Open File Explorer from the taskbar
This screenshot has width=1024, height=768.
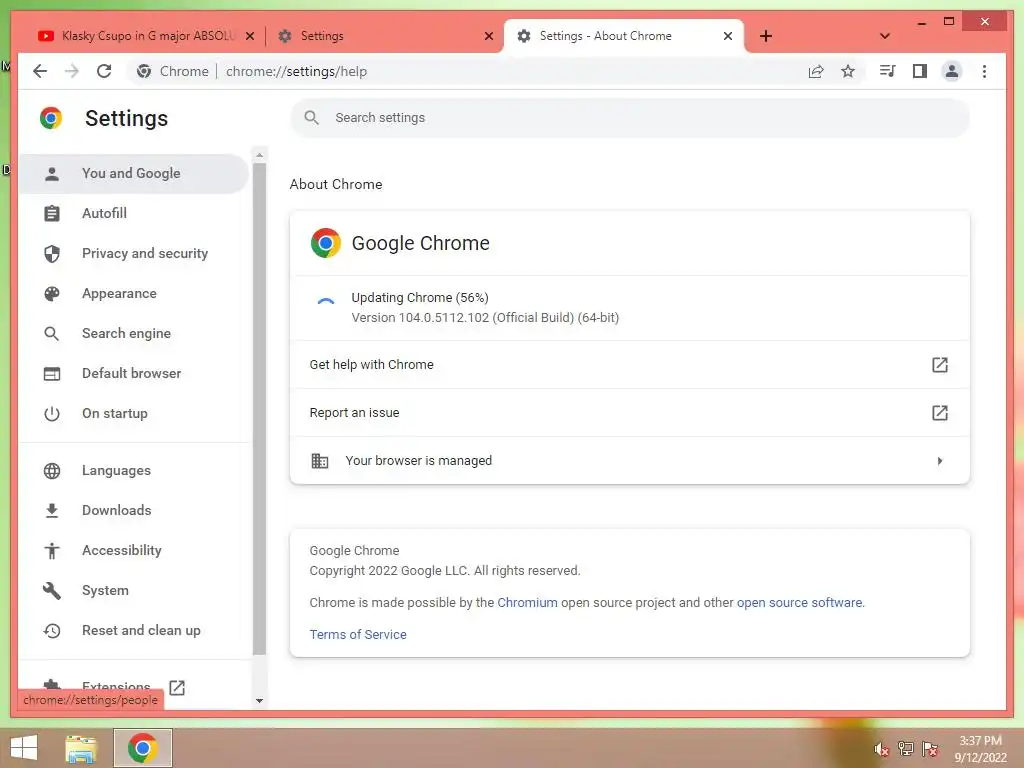[x=81, y=748]
